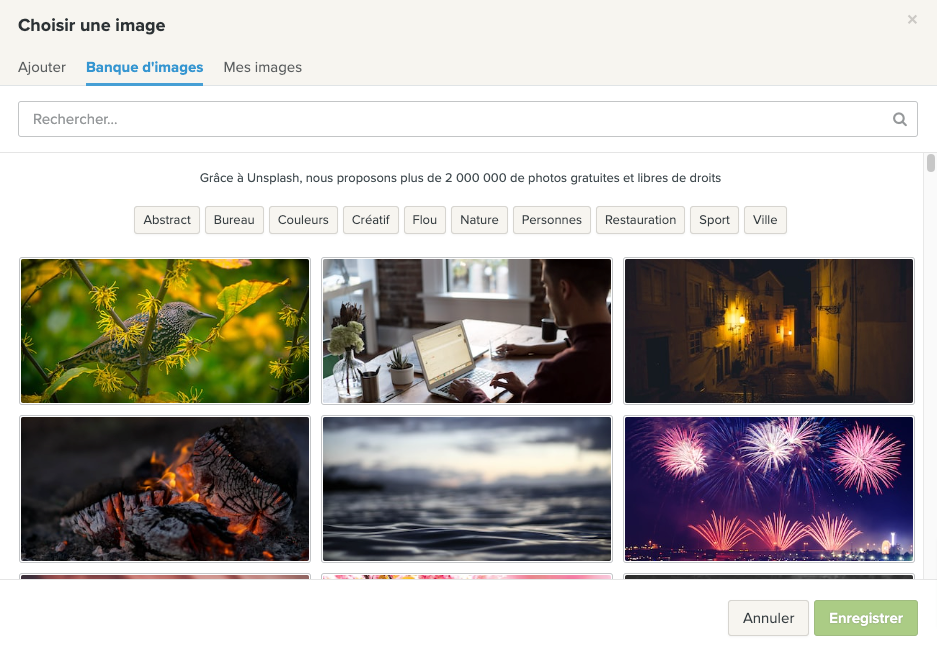Filter images by Abstract category
The image size is (937, 654).
click(167, 220)
